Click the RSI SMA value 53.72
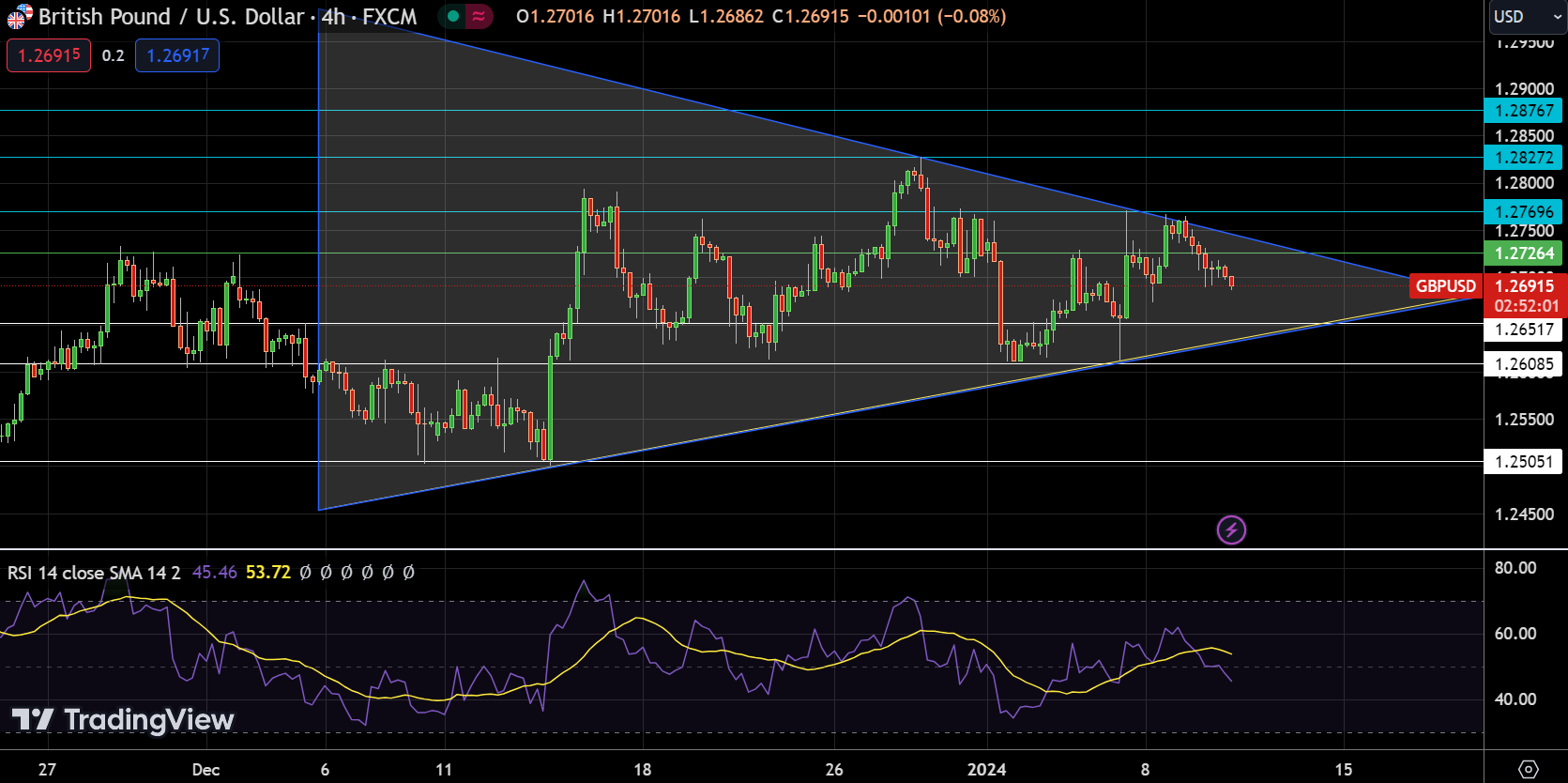Screen dimensions: 1568x783 coord(268,573)
